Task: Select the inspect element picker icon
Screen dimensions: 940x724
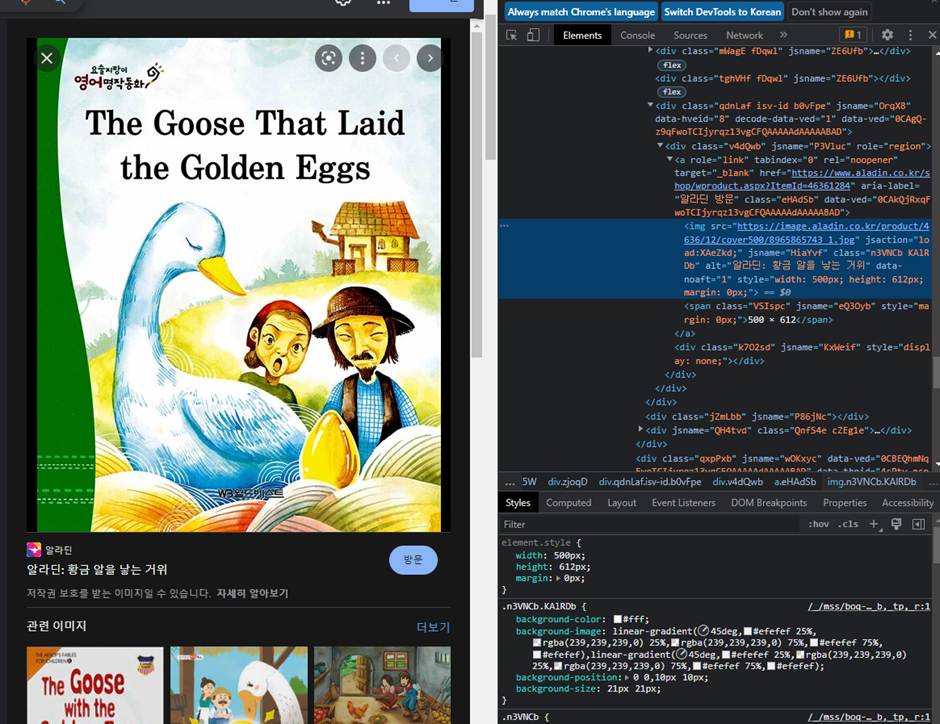Action: (512, 35)
